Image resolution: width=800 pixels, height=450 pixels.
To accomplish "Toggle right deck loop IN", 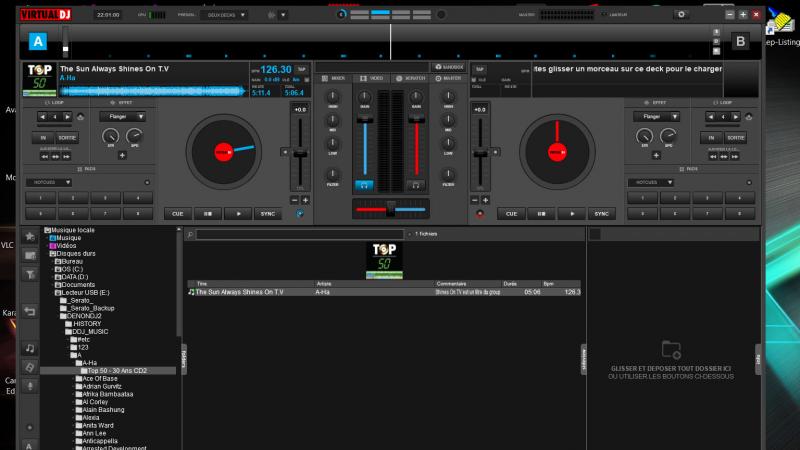I will click(711, 138).
